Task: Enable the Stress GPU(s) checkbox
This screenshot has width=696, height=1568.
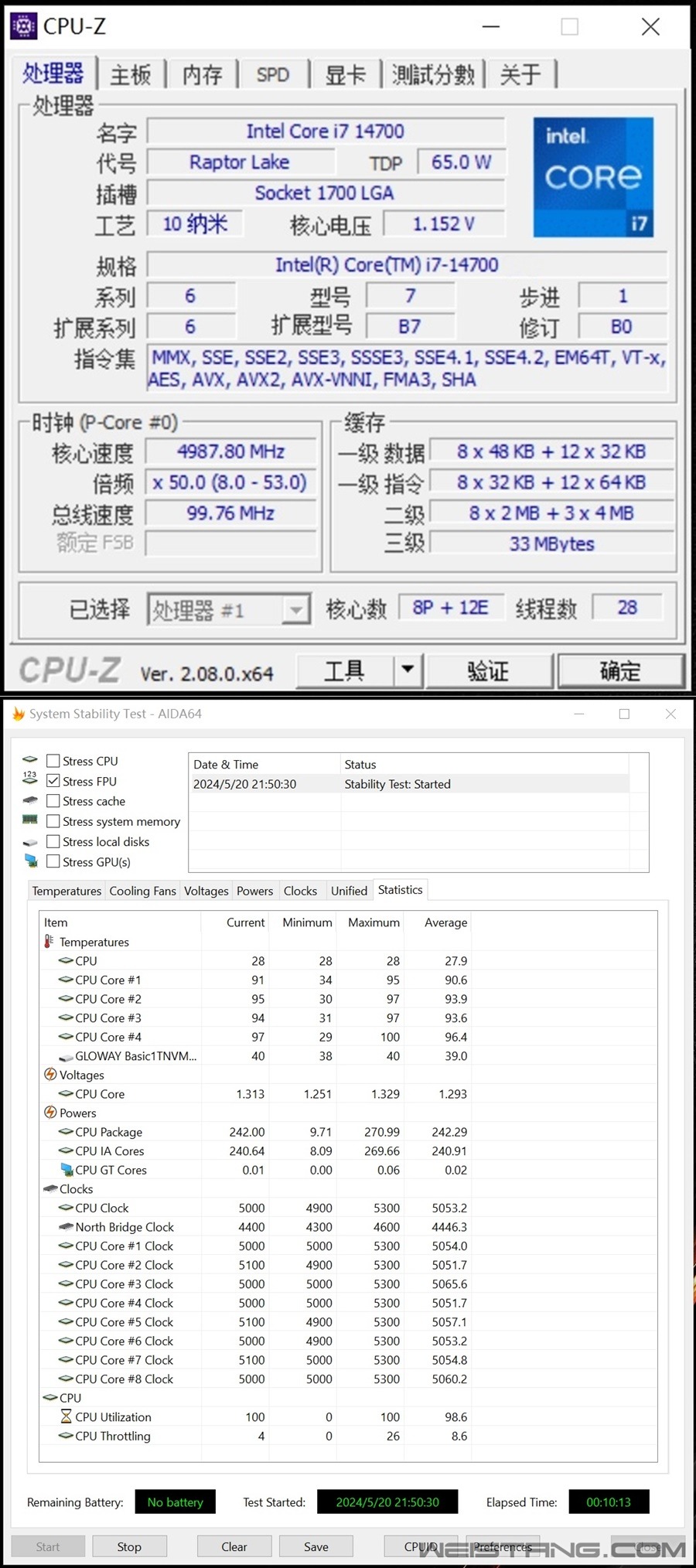Action: [53, 861]
